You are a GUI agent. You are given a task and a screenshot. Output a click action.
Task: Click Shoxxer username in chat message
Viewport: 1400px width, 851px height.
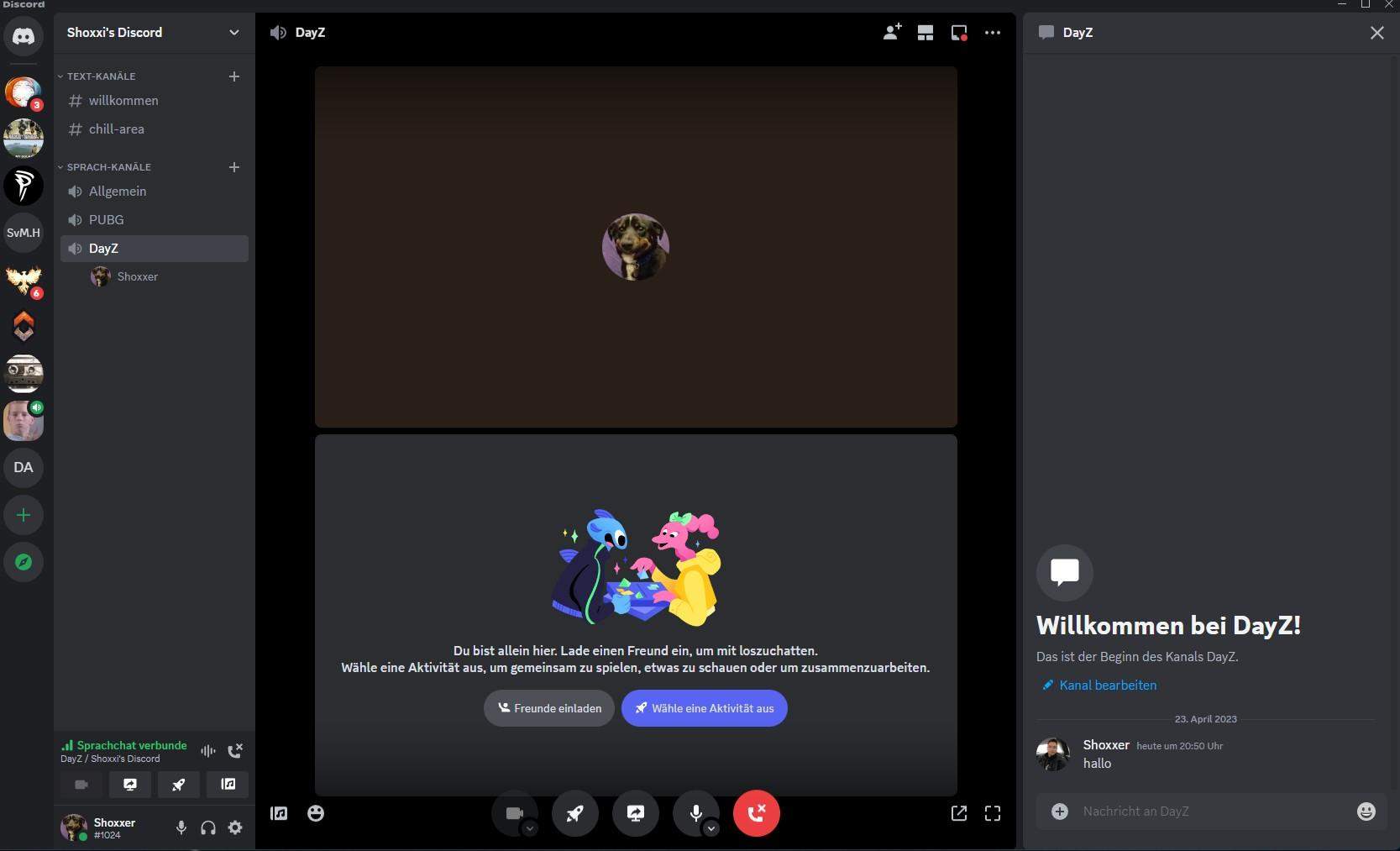1106,745
